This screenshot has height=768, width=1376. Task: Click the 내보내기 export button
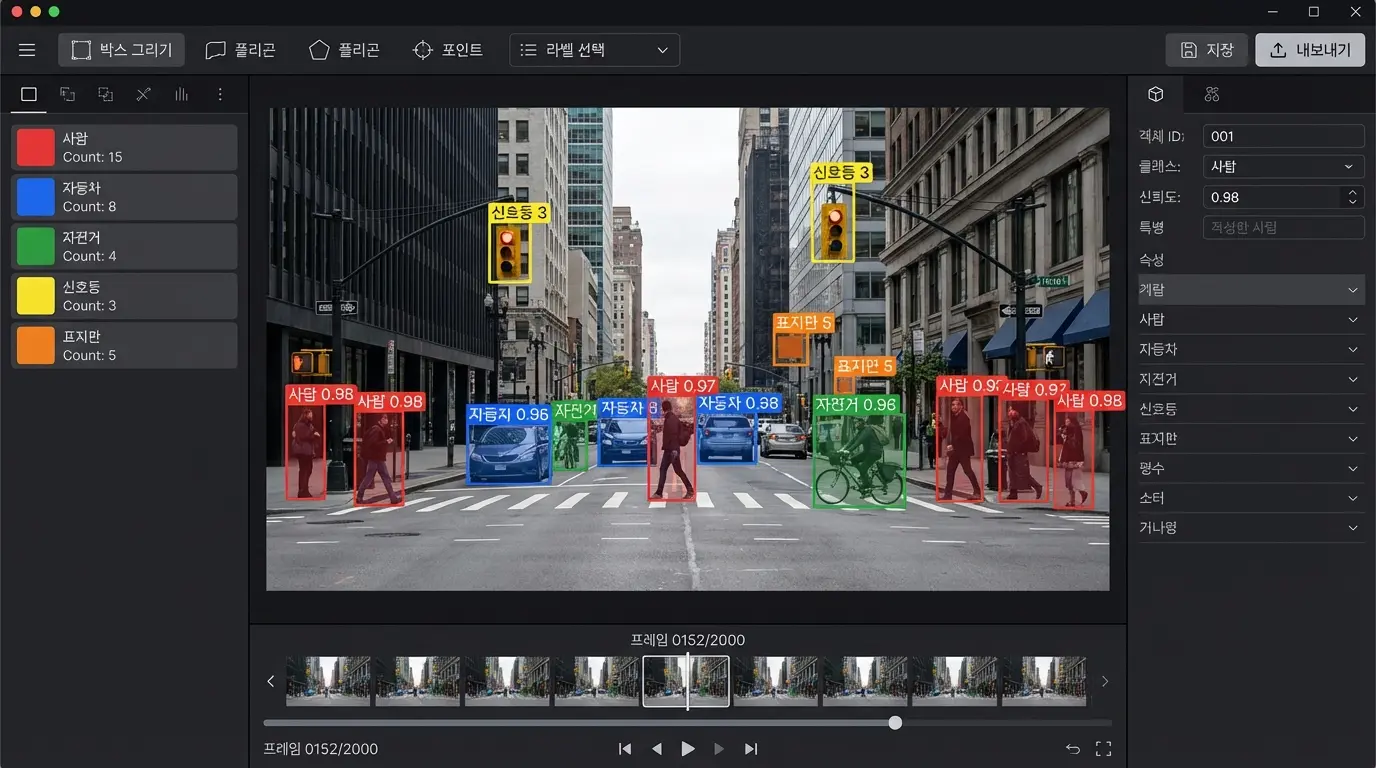1310,50
